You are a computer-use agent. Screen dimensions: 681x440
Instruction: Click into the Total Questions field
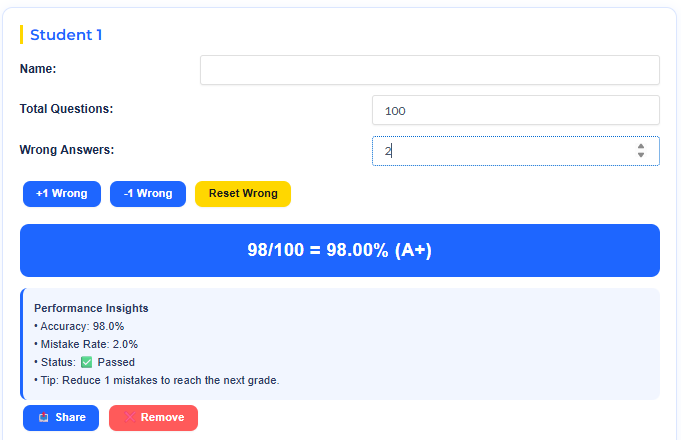click(515, 110)
